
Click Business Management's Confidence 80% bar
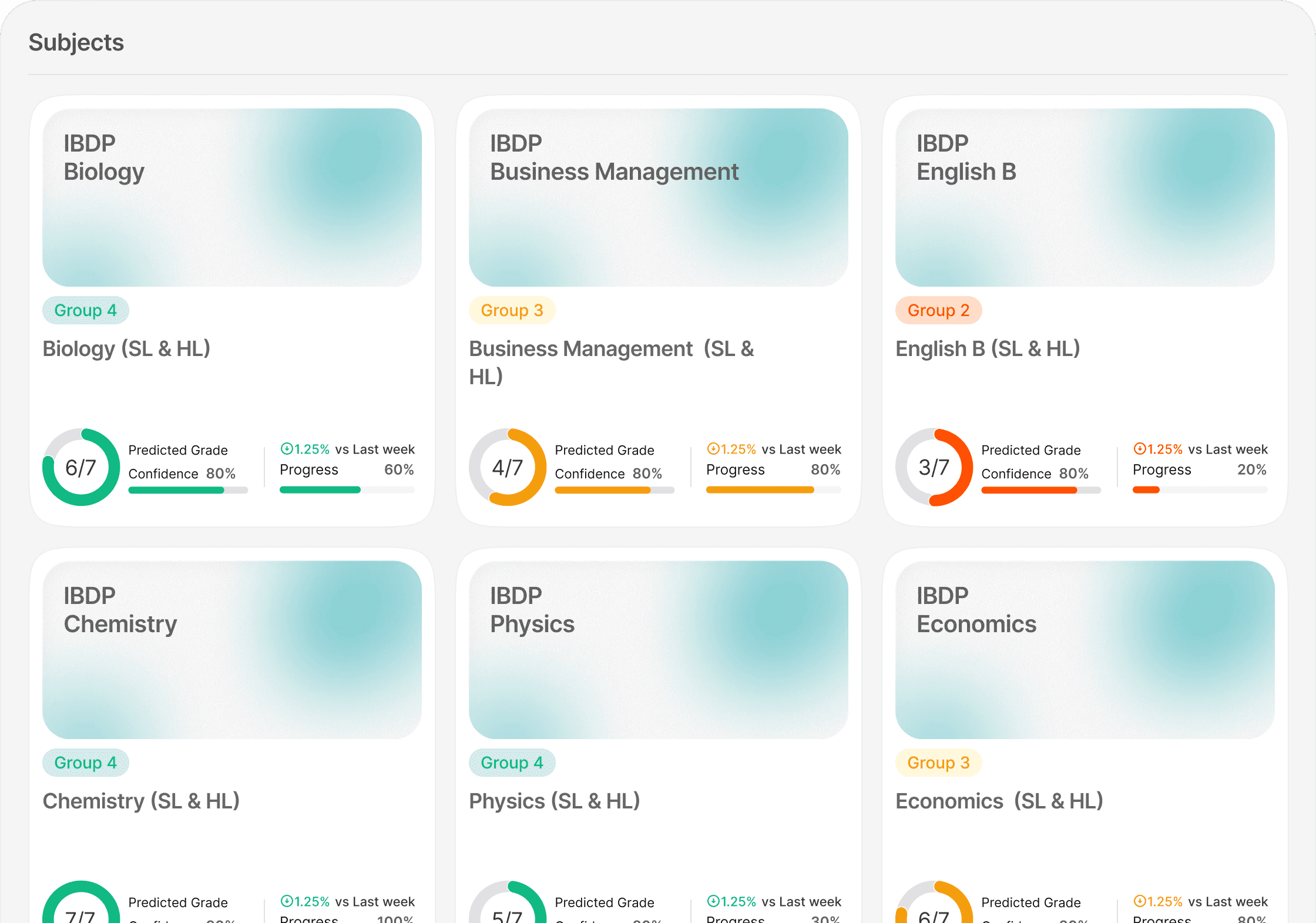click(615, 490)
